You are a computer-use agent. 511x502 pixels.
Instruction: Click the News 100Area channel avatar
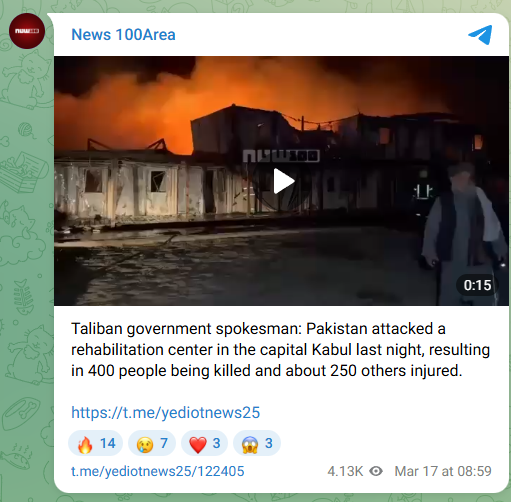click(x=27, y=31)
